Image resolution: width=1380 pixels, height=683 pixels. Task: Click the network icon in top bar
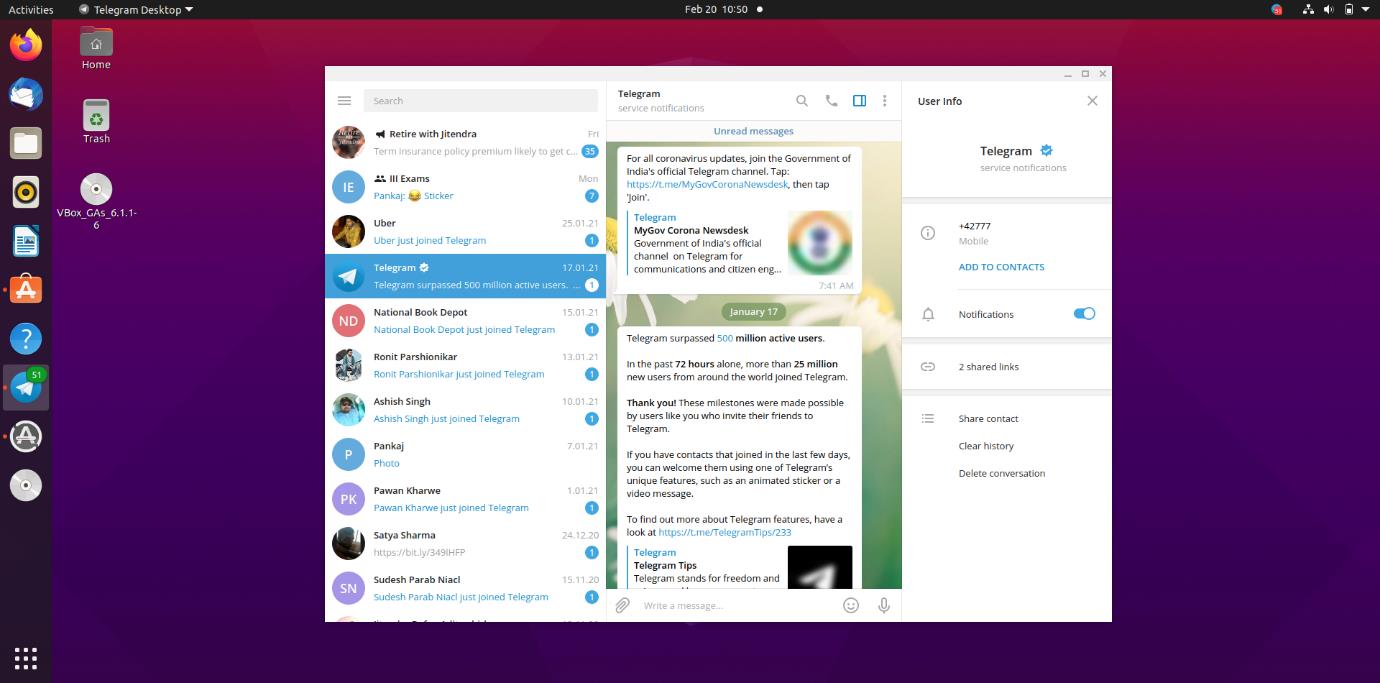[1308, 10]
